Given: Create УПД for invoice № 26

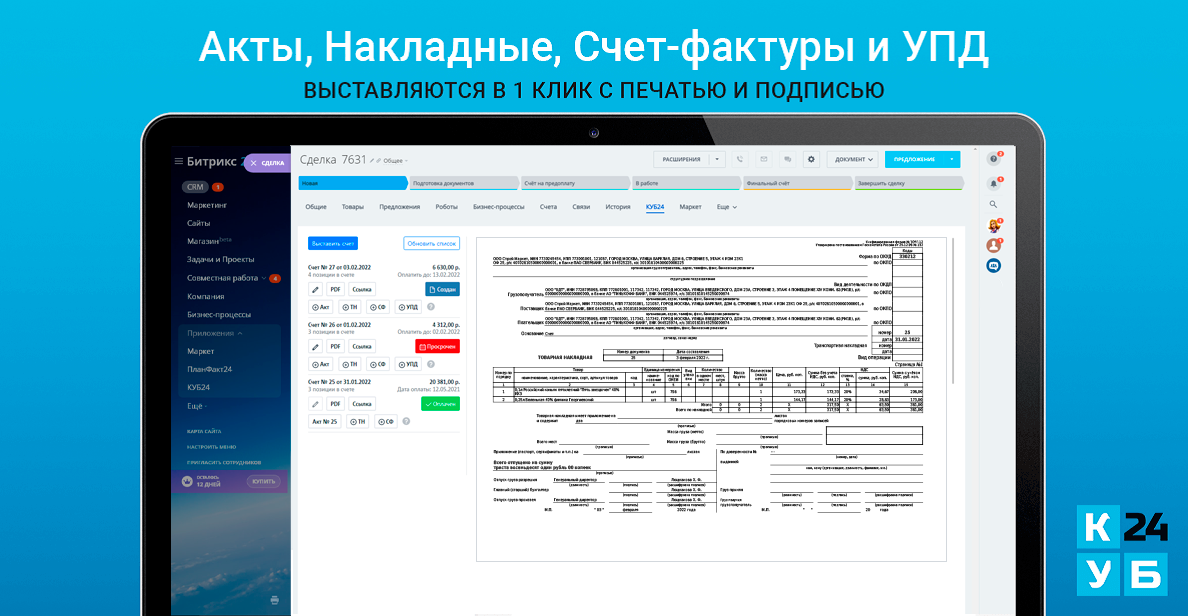Looking at the screenshot, I should click(408, 364).
